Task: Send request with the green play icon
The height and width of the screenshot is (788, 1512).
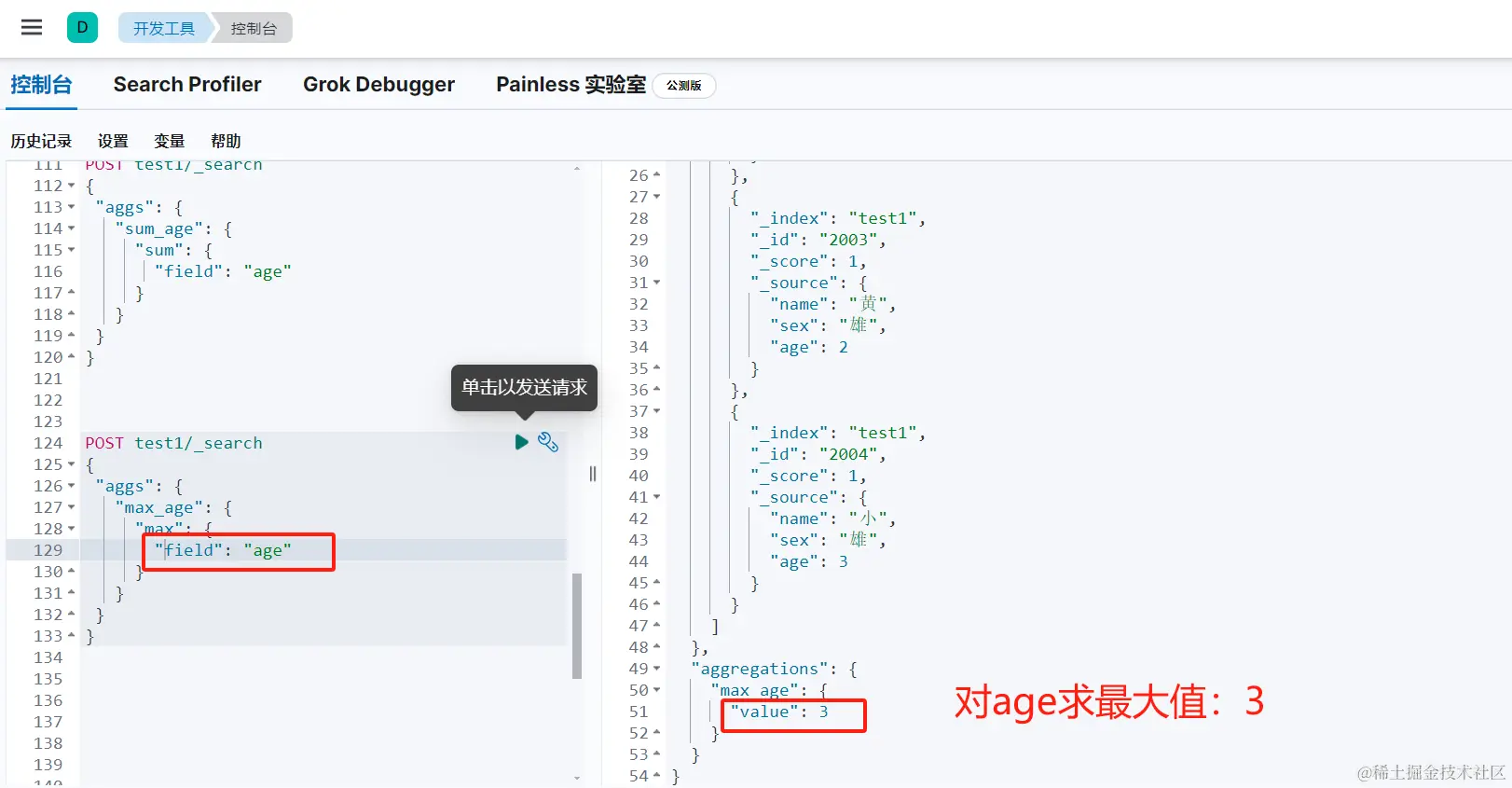Action: (521, 442)
